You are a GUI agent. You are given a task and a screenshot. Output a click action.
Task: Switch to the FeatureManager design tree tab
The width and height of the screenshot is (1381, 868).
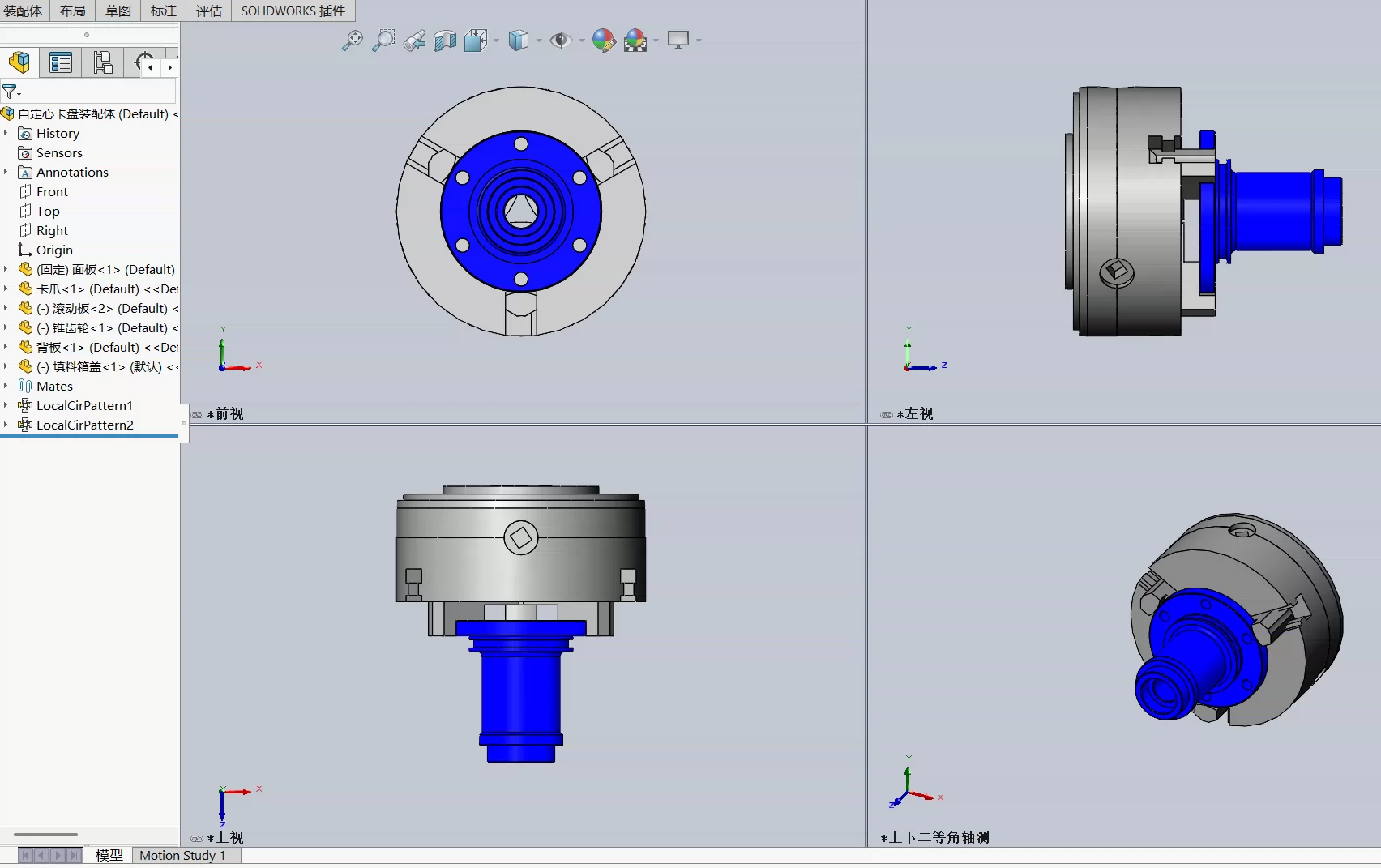click(x=19, y=62)
